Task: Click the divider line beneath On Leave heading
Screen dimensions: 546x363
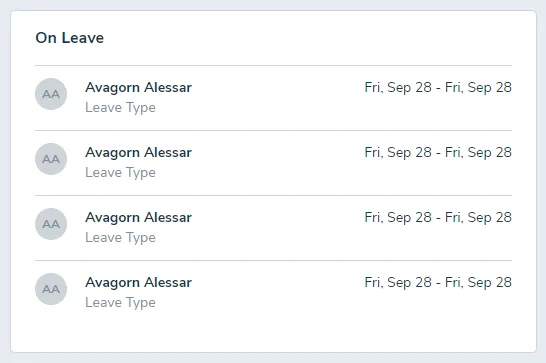Action: click(273, 65)
